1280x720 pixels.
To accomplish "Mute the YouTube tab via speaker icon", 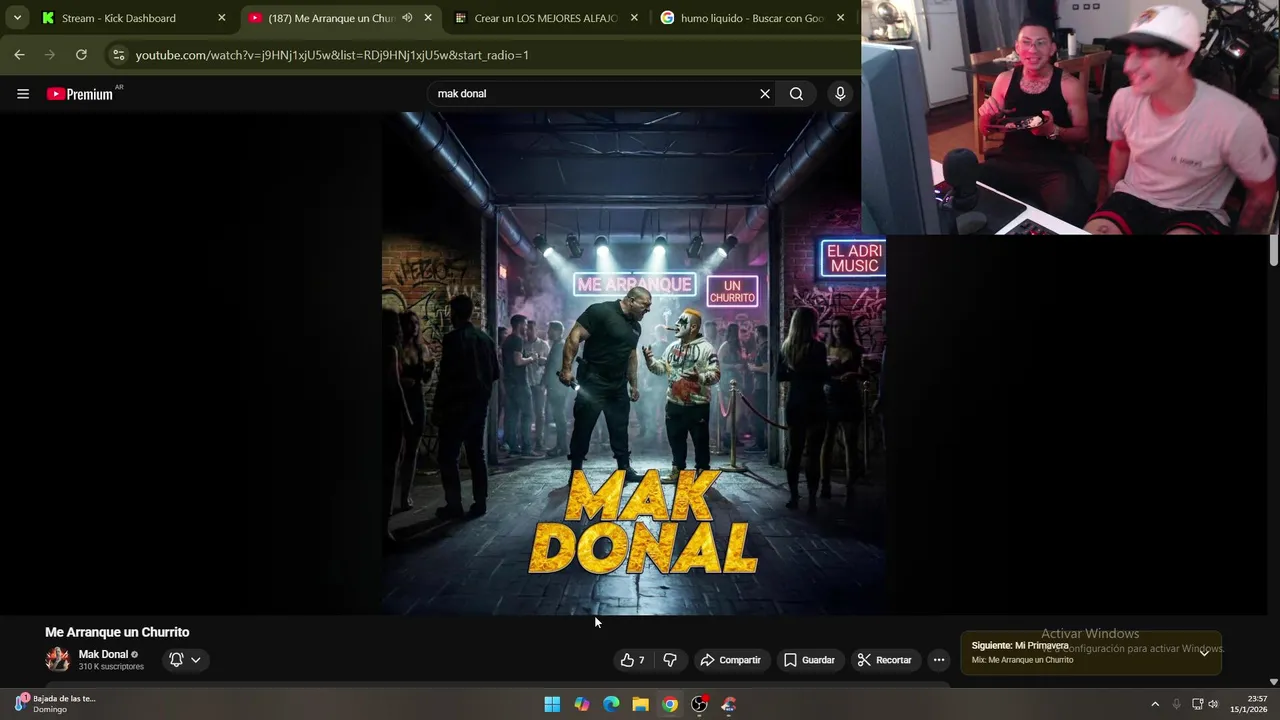I will coord(407,18).
